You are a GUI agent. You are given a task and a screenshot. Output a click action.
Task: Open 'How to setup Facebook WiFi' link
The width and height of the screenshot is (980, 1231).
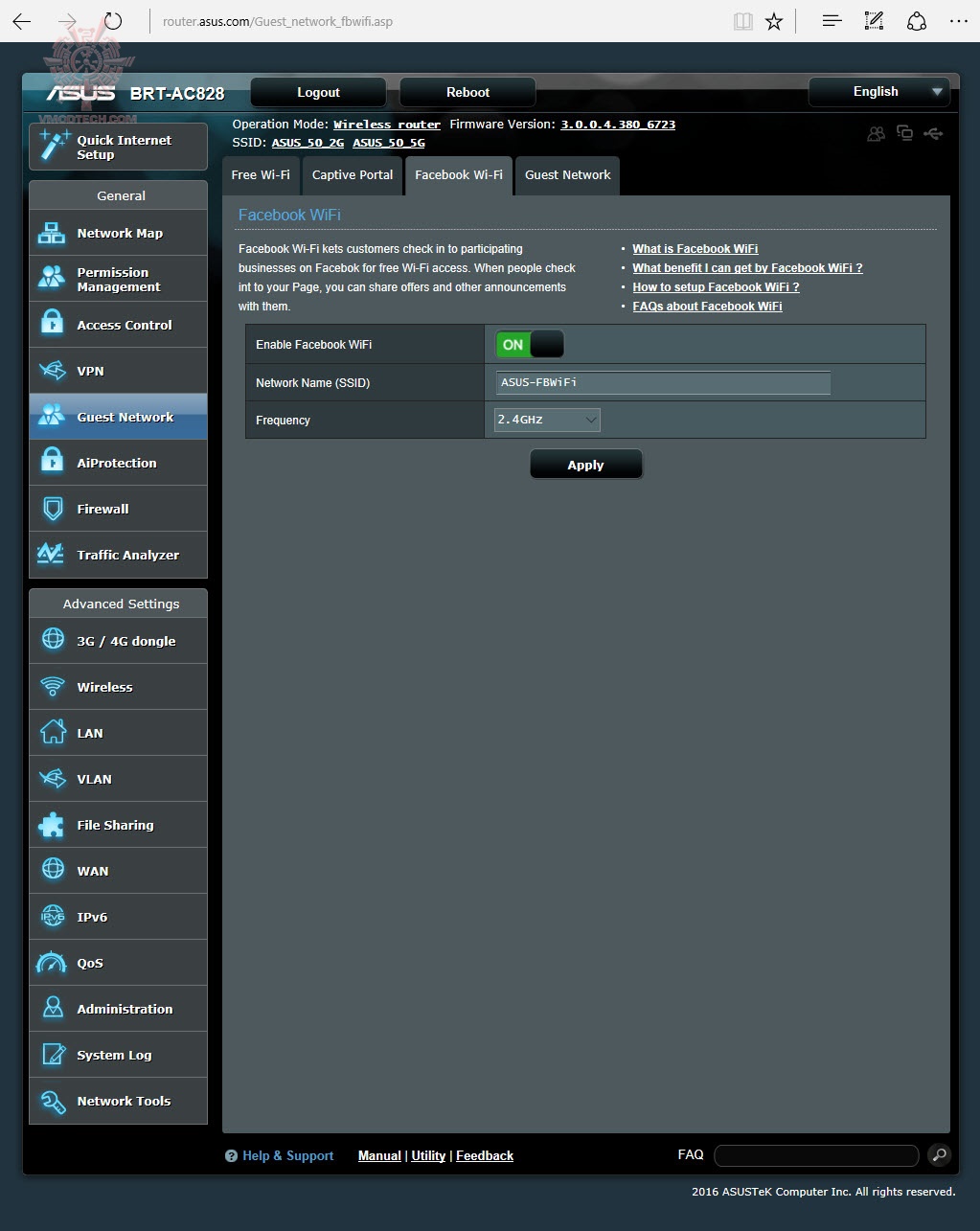click(716, 287)
